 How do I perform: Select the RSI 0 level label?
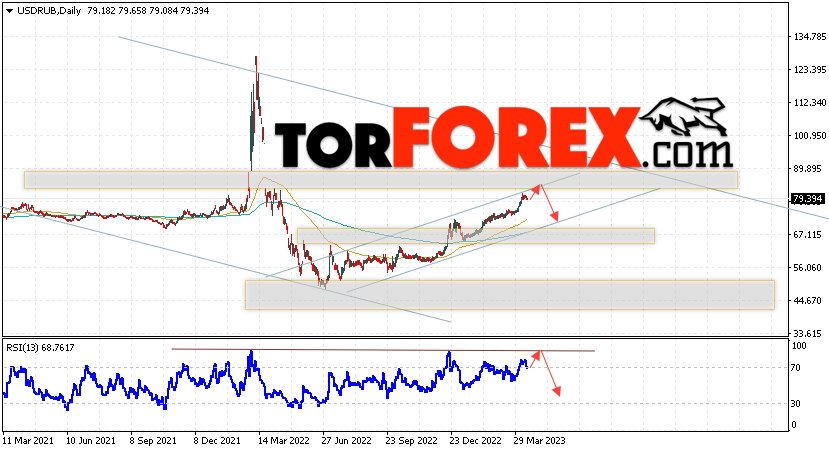[794, 425]
